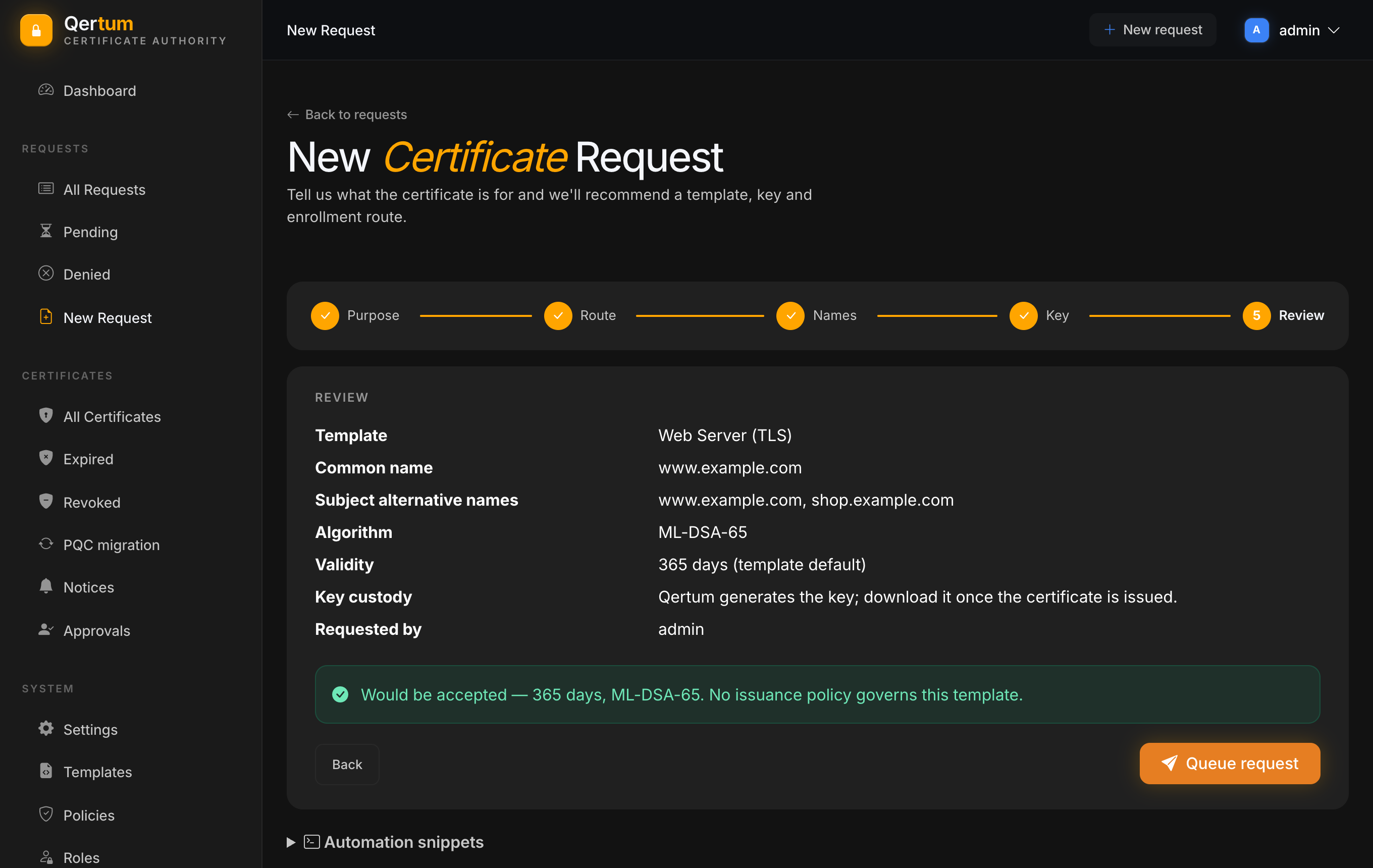
Task: Expand the Automation snippets section
Action: tap(386, 842)
